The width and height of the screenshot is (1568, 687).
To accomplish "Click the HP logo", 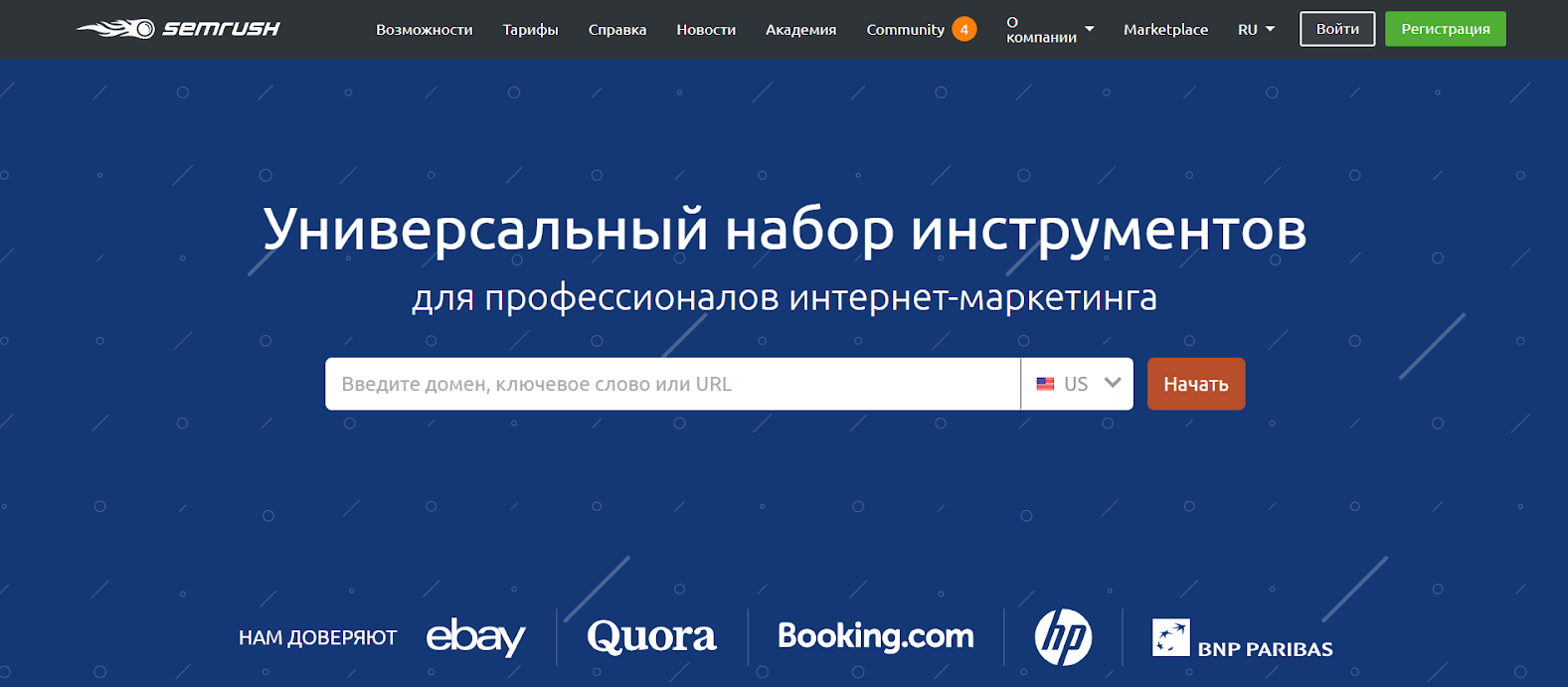I will (1063, 637).
